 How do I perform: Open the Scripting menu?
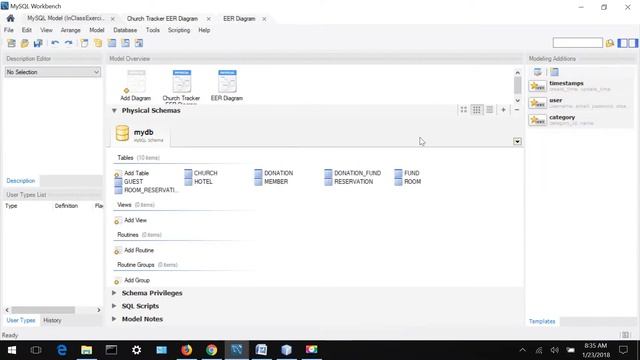[x=179, y=30]
